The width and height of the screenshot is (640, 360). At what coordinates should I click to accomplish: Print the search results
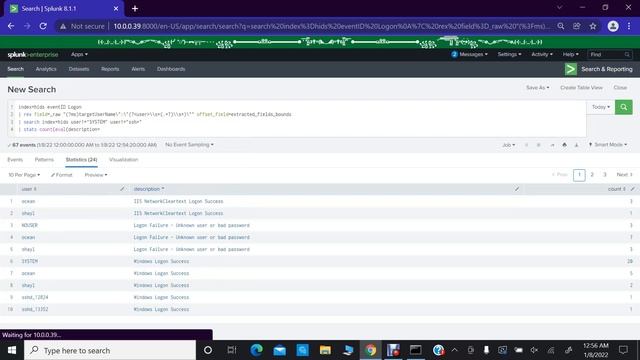click(564, 145)
